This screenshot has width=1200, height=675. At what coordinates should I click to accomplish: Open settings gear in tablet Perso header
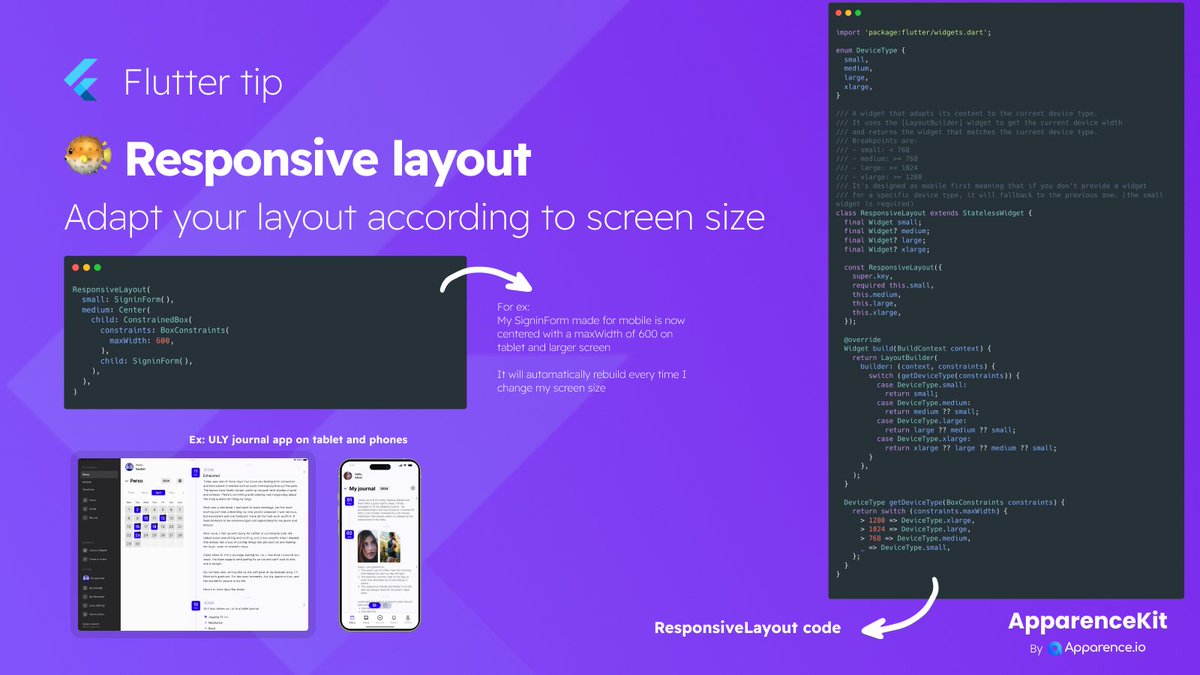tap(180, 481)
